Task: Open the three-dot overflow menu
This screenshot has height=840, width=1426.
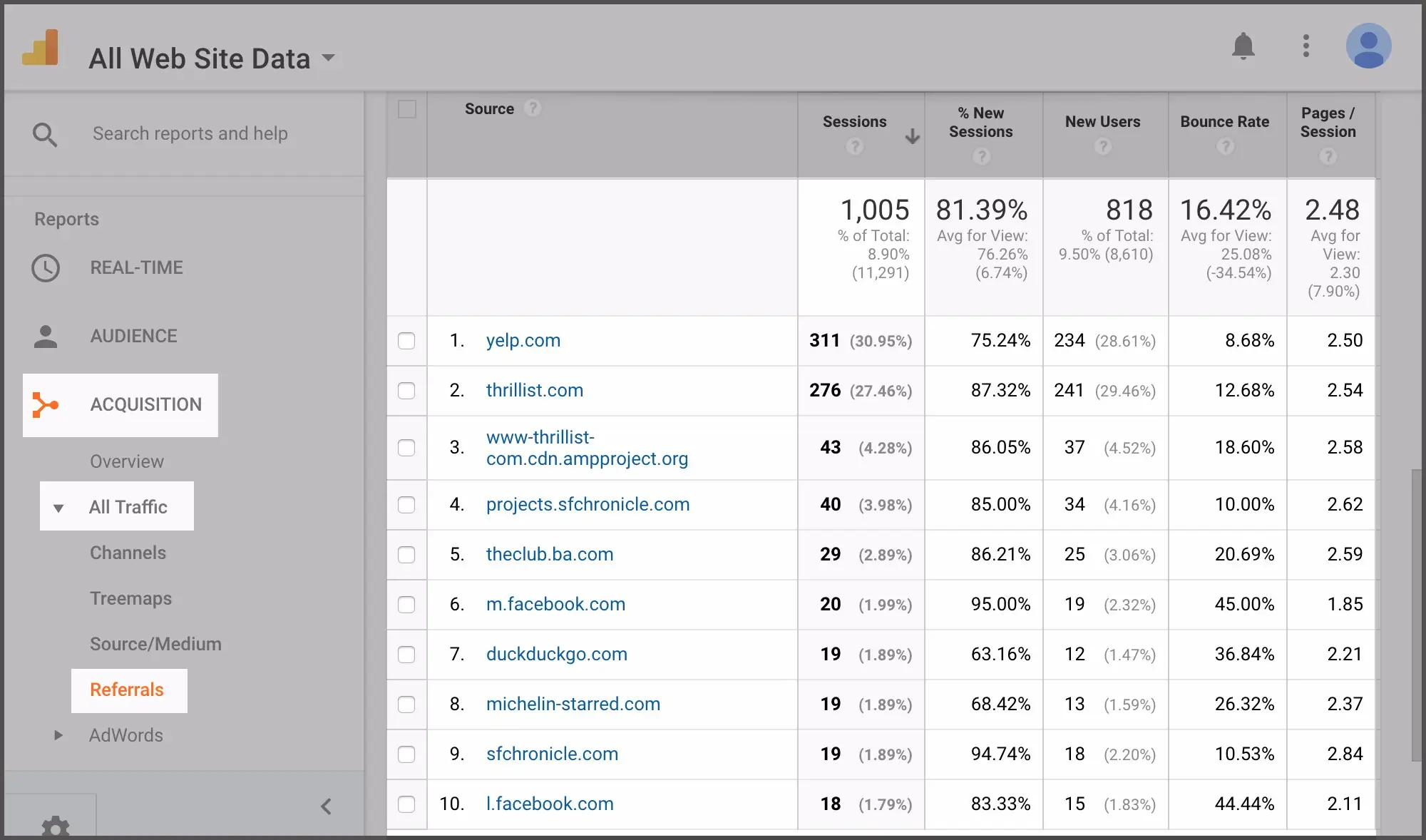Action: (x=1306, y=46)
